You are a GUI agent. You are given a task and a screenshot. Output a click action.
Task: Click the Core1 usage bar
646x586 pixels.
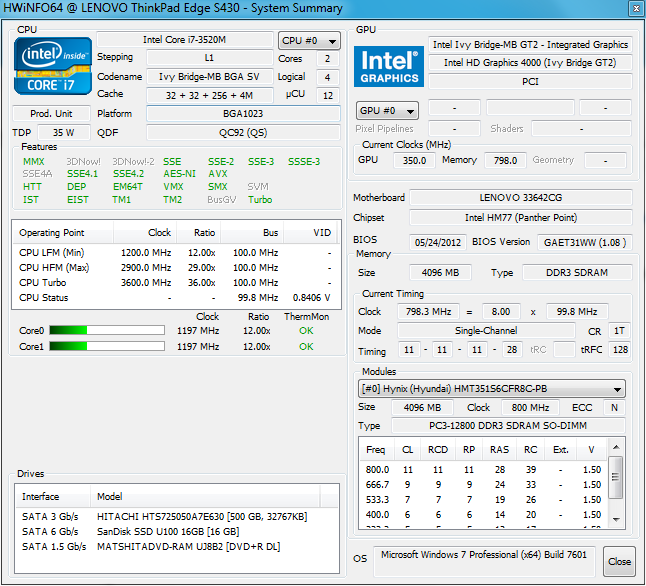tap(106, 346)
